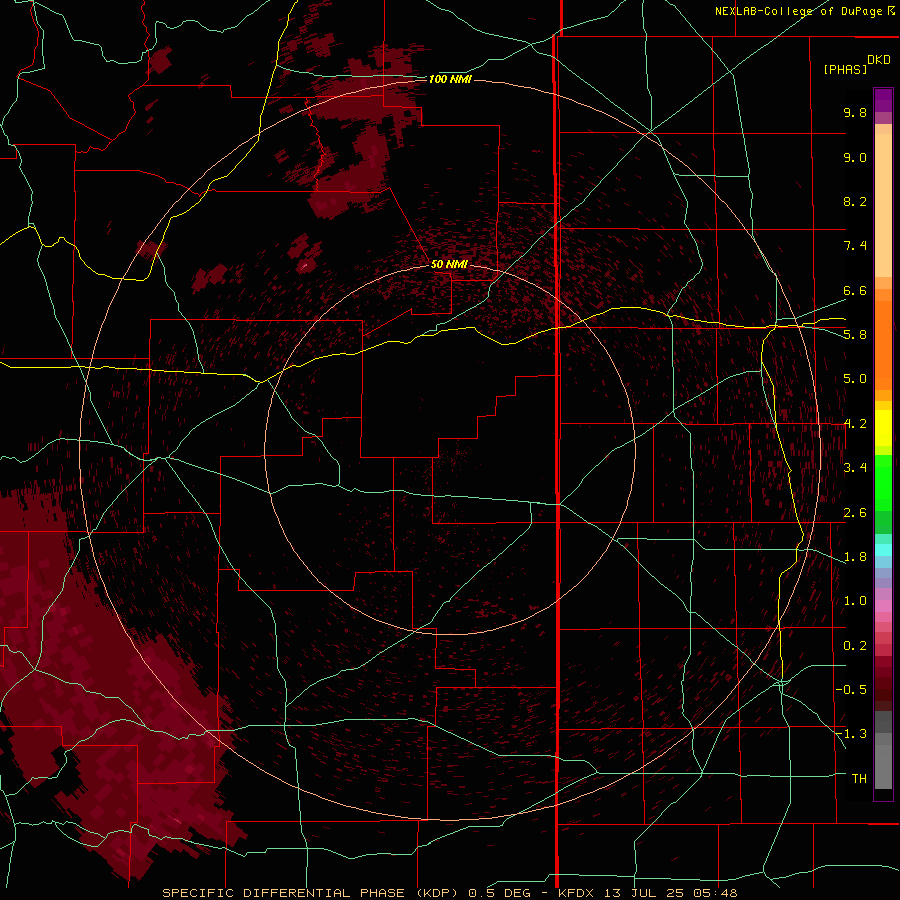
Task: Click the 1.8 value on the color scale
Action: coord(855,557)
